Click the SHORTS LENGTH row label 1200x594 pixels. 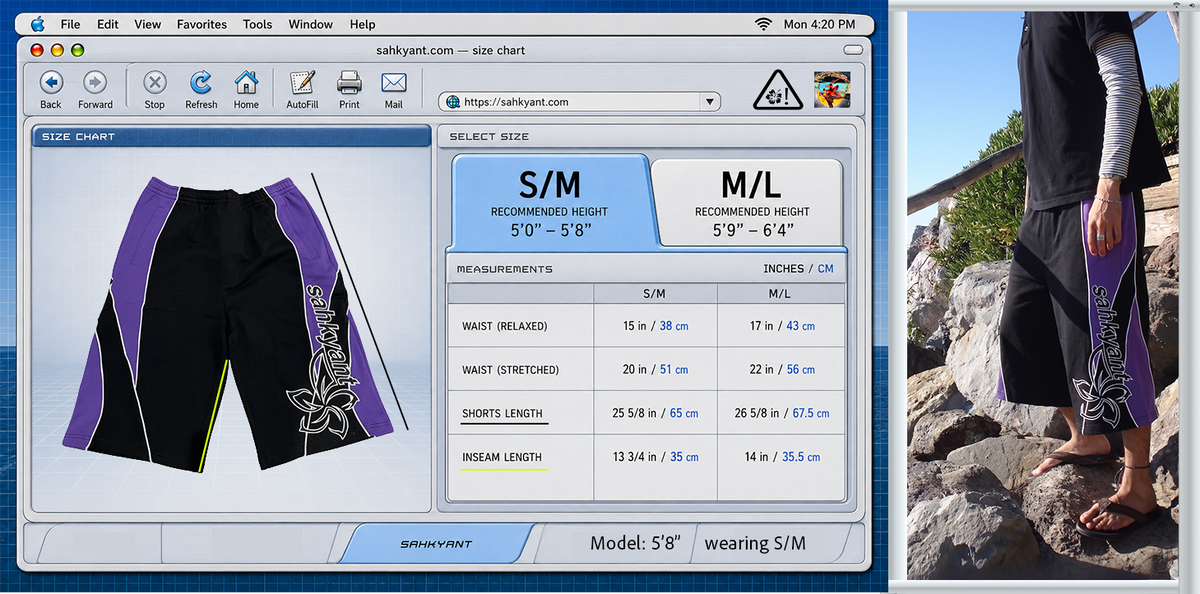tap(502, 413)
